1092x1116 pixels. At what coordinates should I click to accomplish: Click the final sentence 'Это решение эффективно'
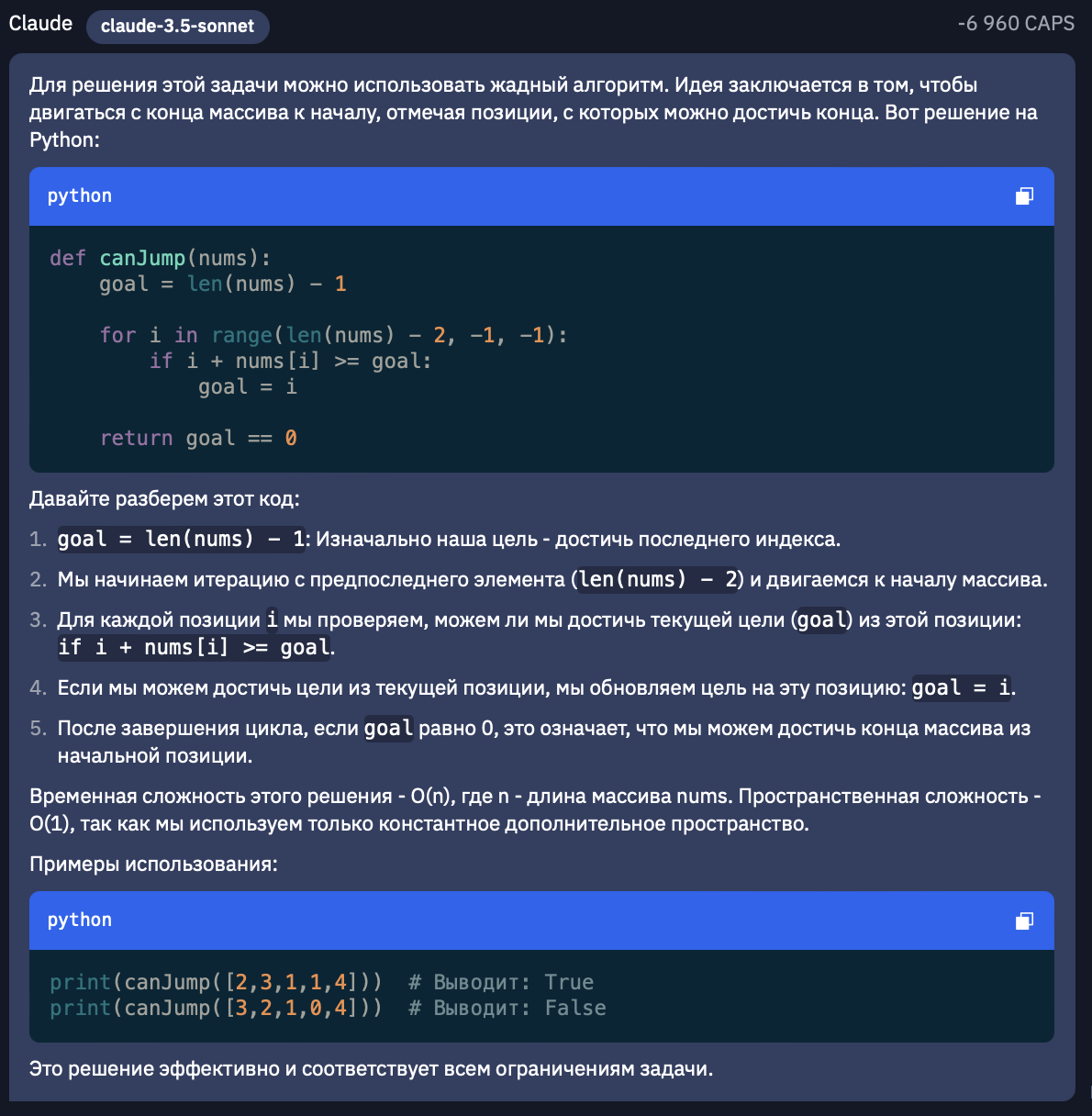click(371, 1069)
